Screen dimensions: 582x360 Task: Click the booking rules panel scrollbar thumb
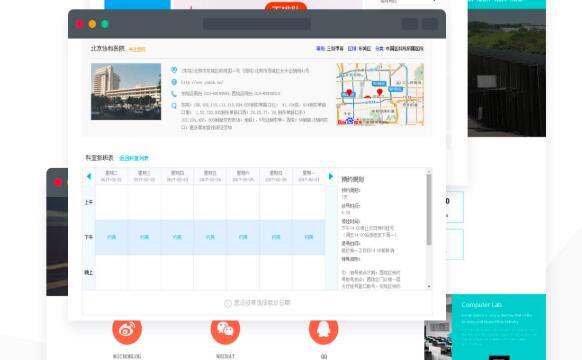click(429, 210)
